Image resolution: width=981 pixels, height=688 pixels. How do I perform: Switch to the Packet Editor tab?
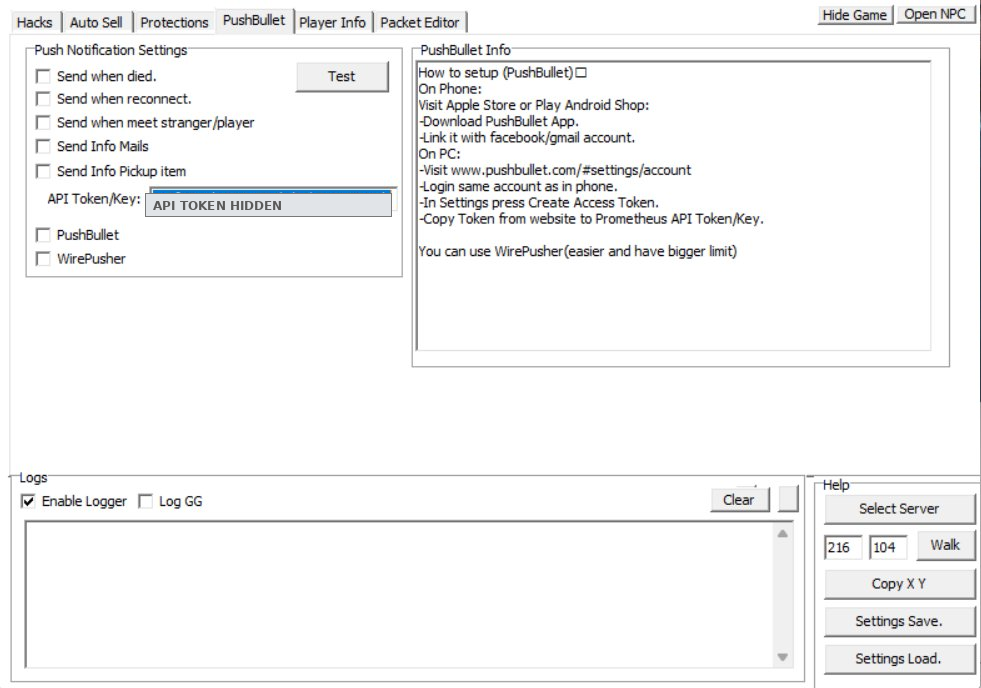(420, 23)
